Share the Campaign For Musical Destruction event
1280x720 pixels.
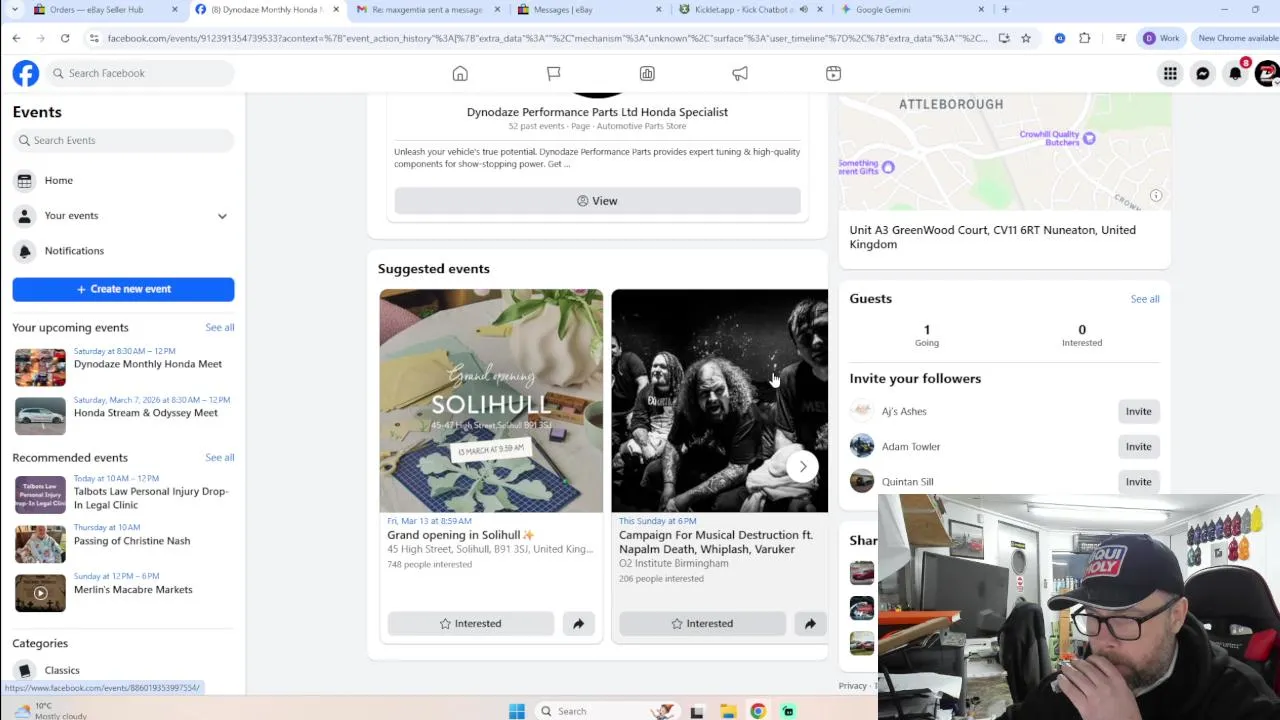click(x=810, y=623)
